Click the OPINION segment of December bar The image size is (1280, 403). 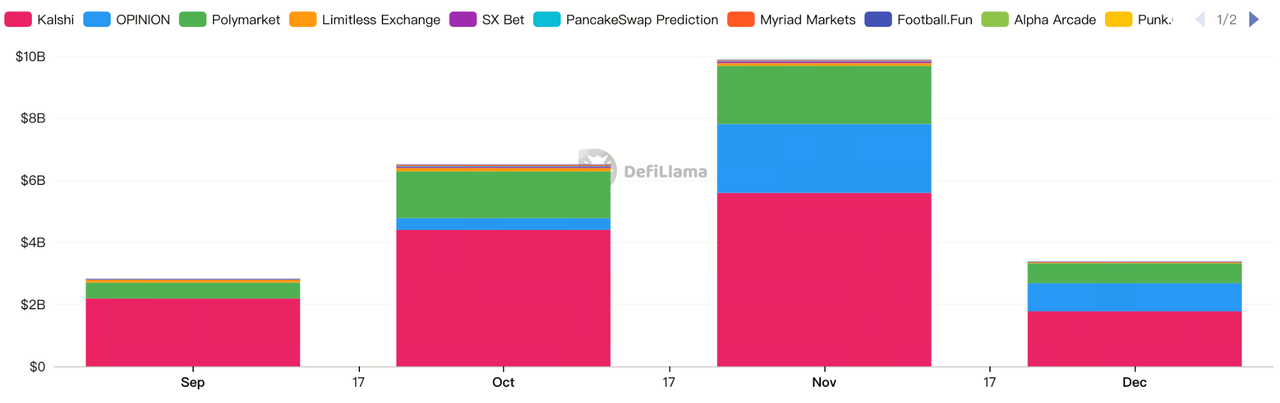1134,297
